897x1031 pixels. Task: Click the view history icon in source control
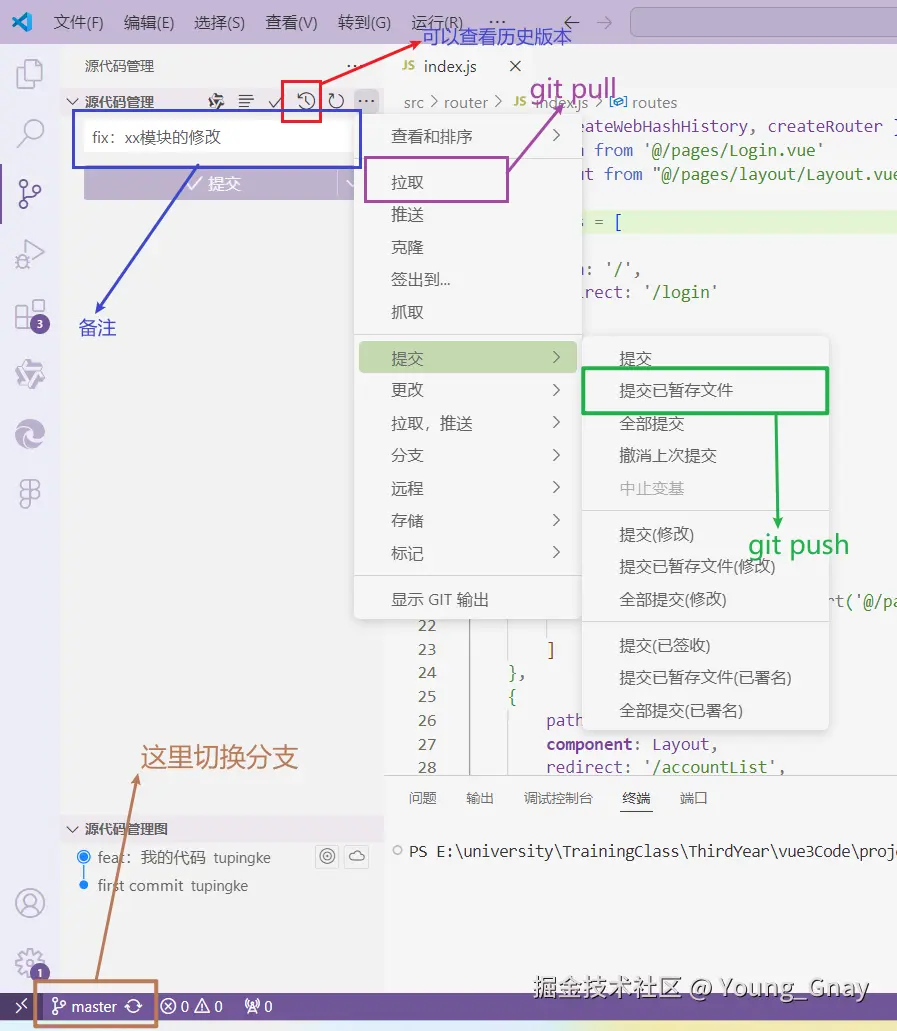(x=305, y=101)
